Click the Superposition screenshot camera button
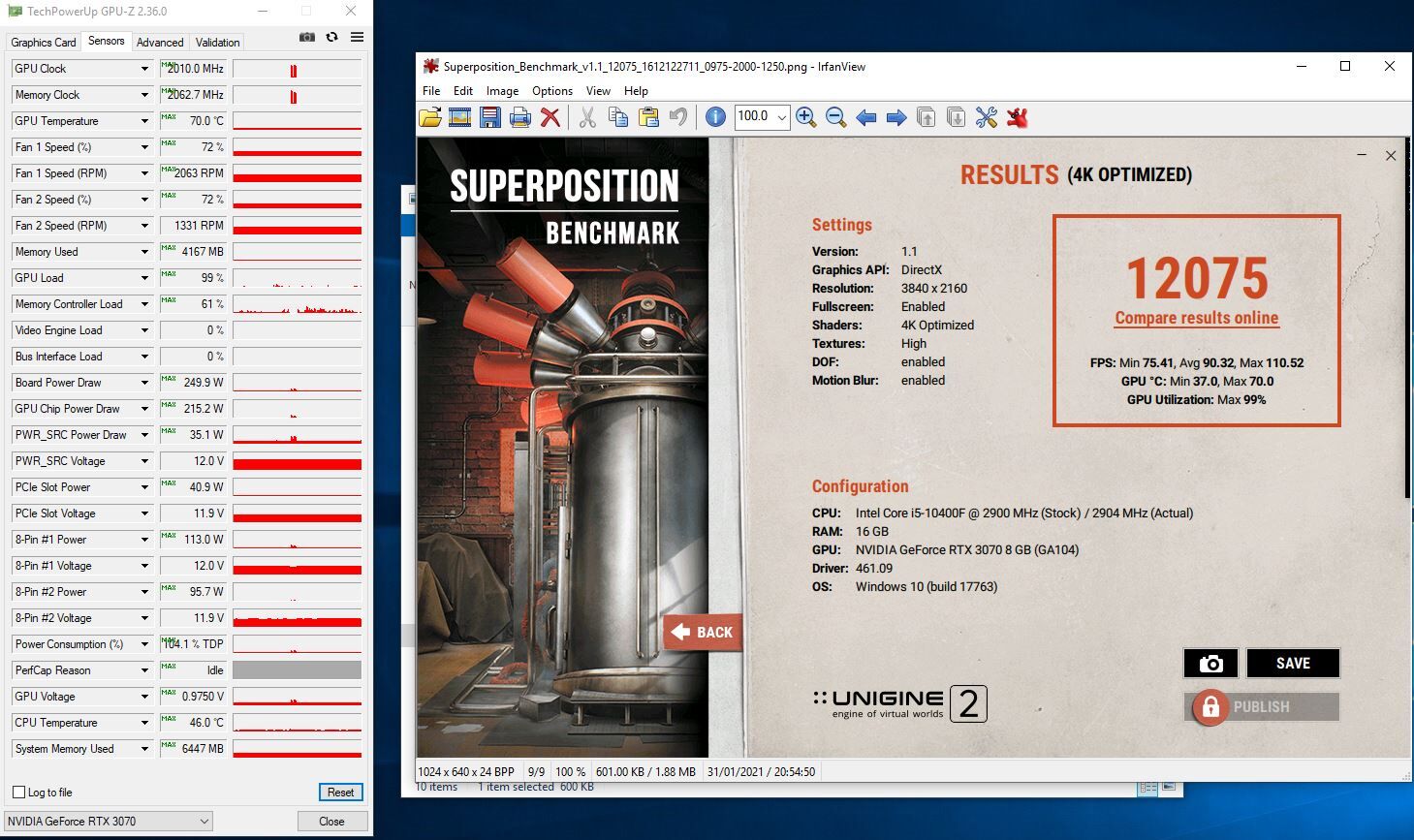The height and width of the screenshot is (840, 1414). [1210, 664]
